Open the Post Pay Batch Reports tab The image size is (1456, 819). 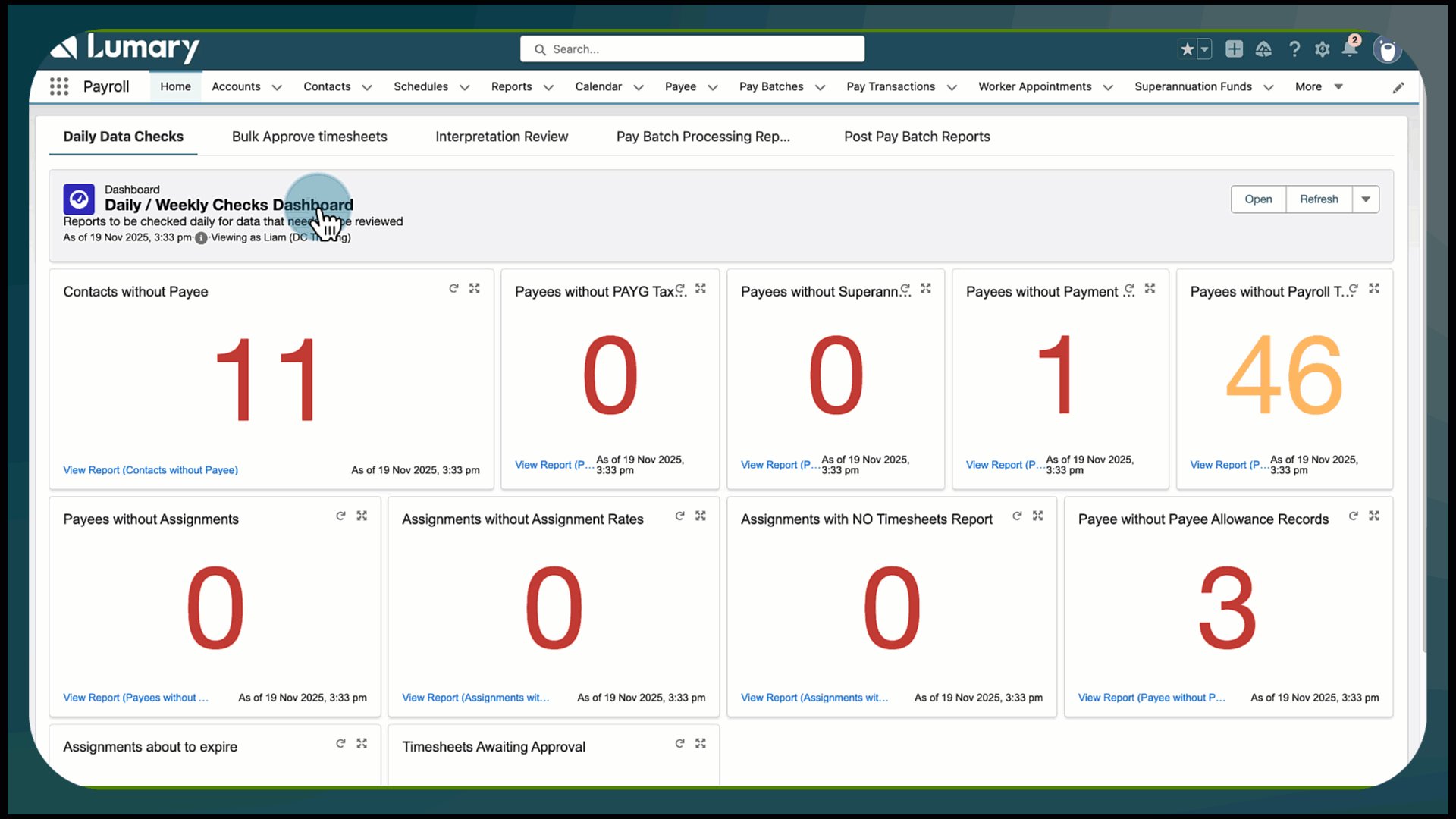[917, 136]
